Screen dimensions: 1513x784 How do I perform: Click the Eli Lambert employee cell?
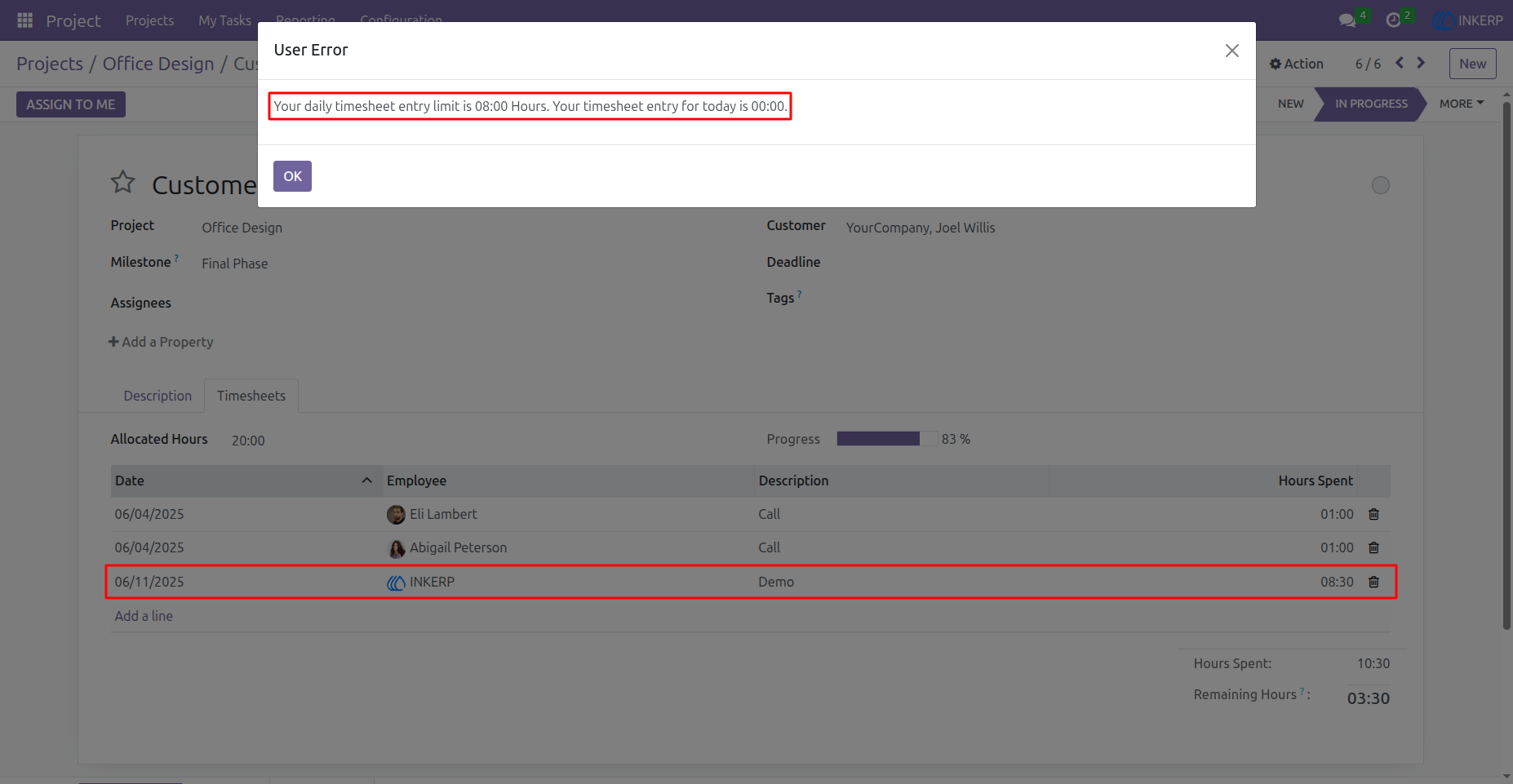coord(569,514)
